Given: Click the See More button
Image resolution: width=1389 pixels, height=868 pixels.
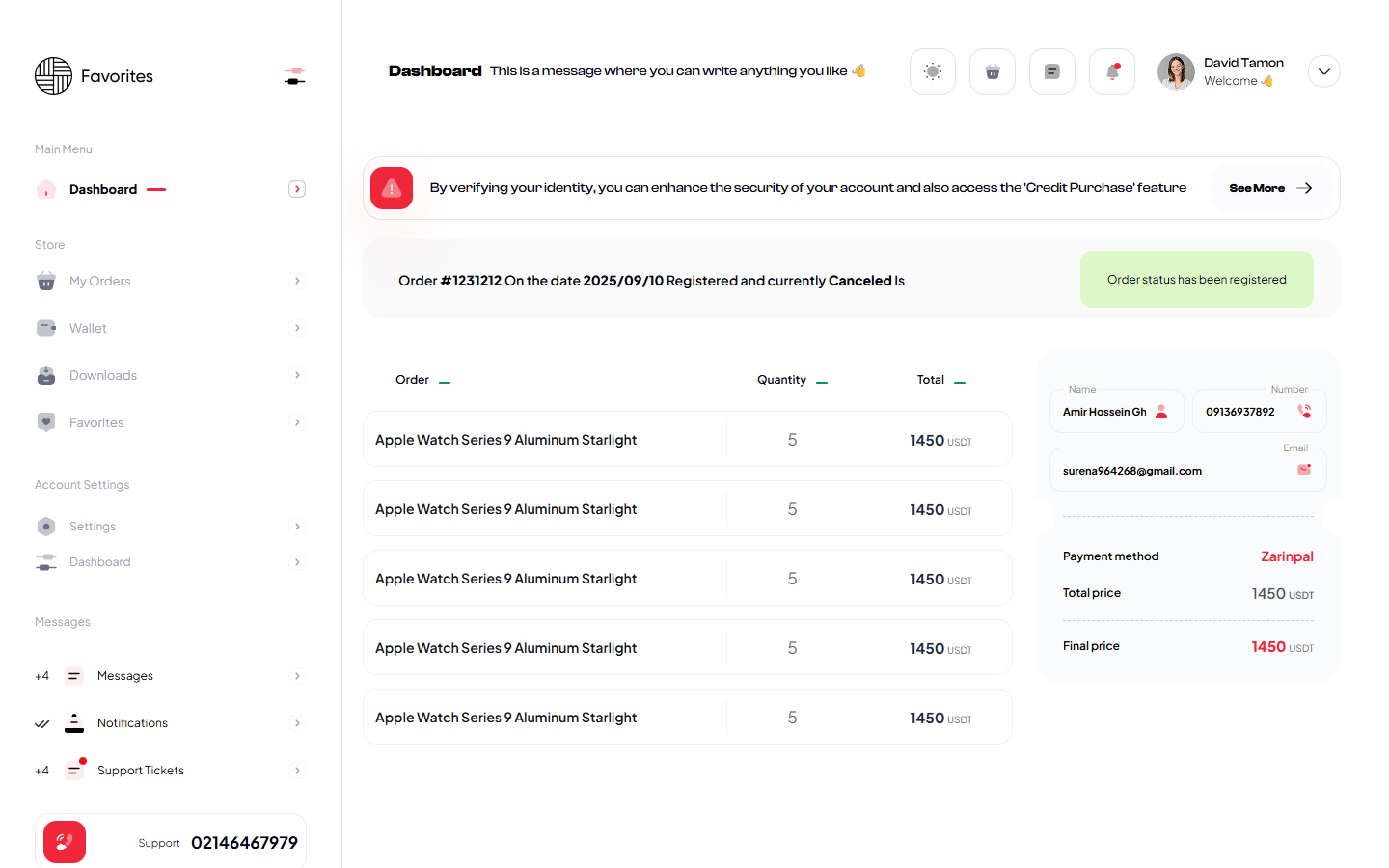Looking at the screenshot, I should (x=1269, y=188).
